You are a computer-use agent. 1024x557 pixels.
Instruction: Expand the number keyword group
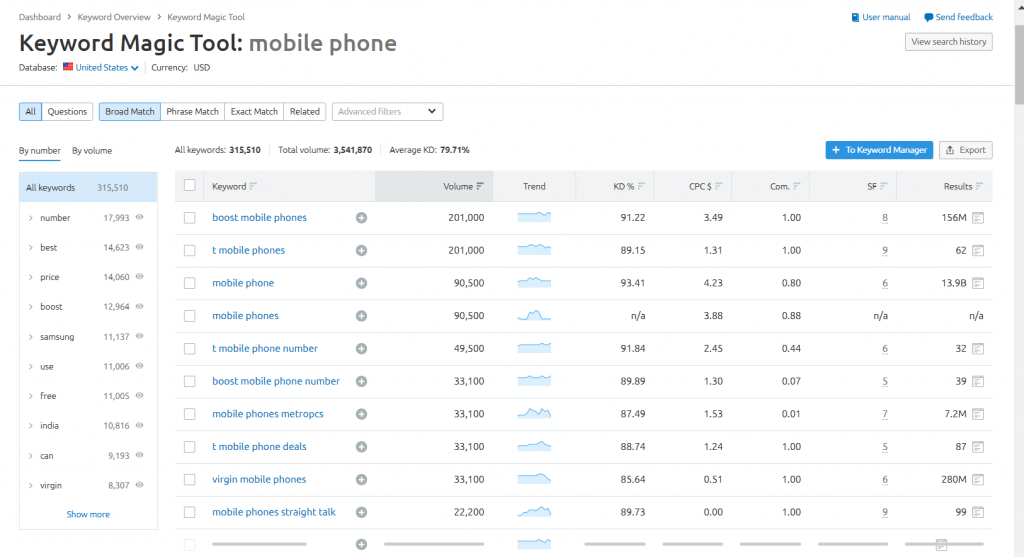click(x=31, y=218)
